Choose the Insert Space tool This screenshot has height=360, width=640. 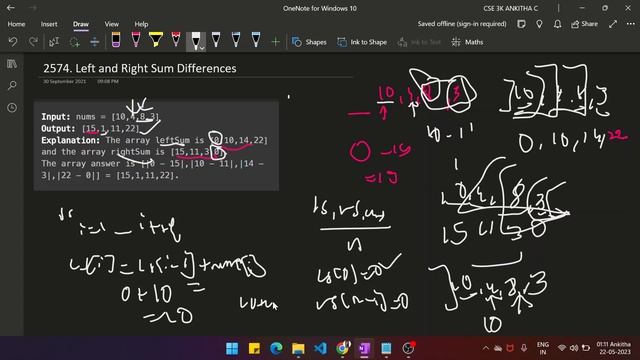(x=94, y=42)
